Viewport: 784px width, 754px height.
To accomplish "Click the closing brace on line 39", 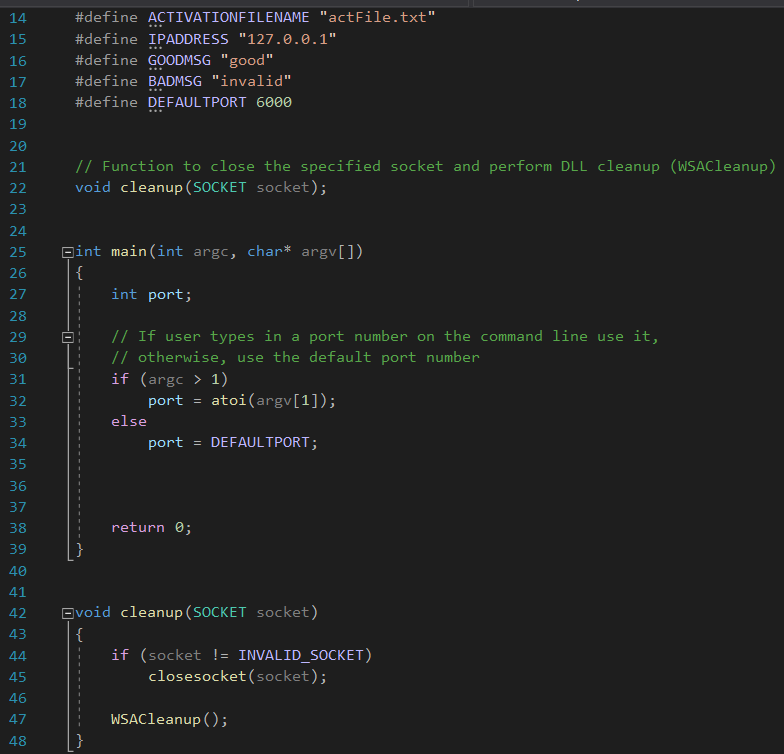I will (79, 550).
